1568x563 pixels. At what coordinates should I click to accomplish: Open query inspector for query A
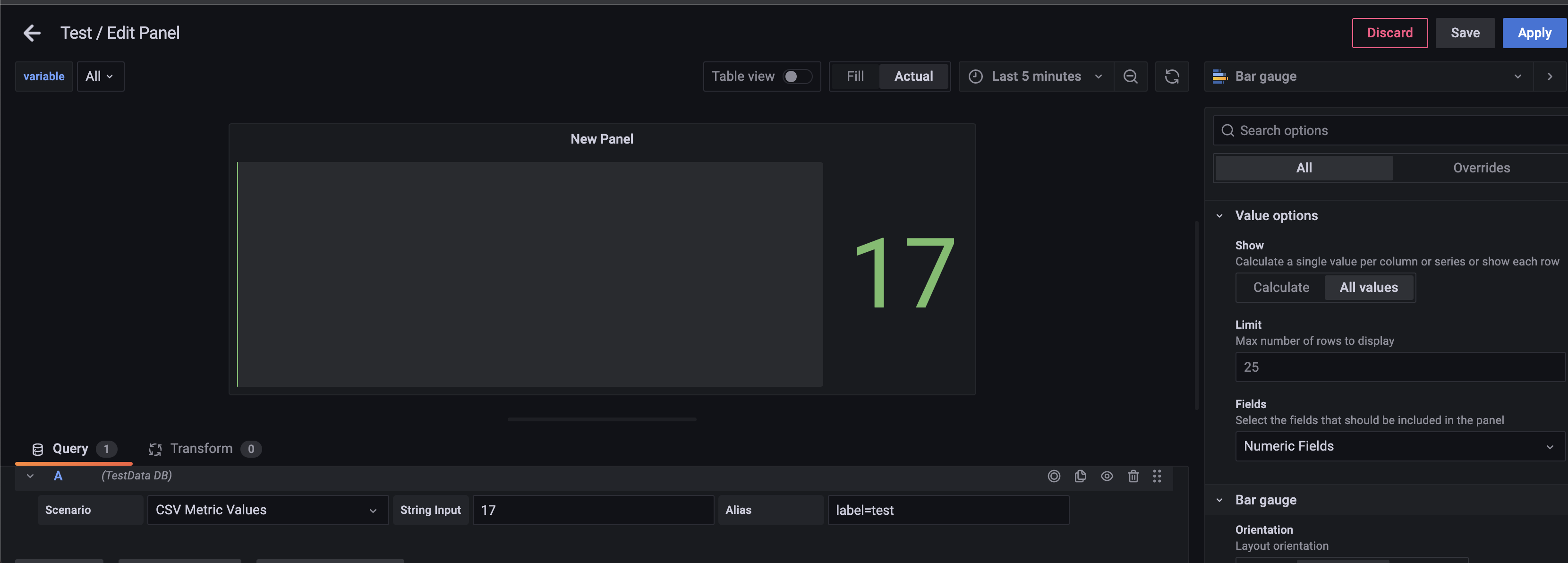tap(1054, 477)
